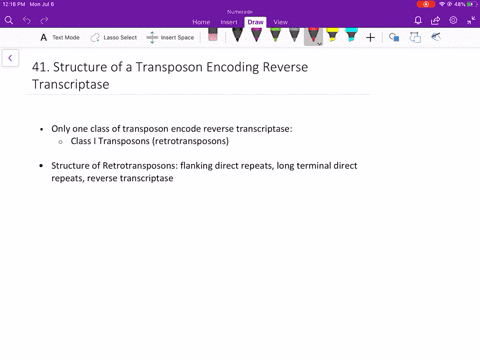This screenshot has width=480, height=360.
Task: Choose the Insert Space tool
Action: [x=170, y=37]
